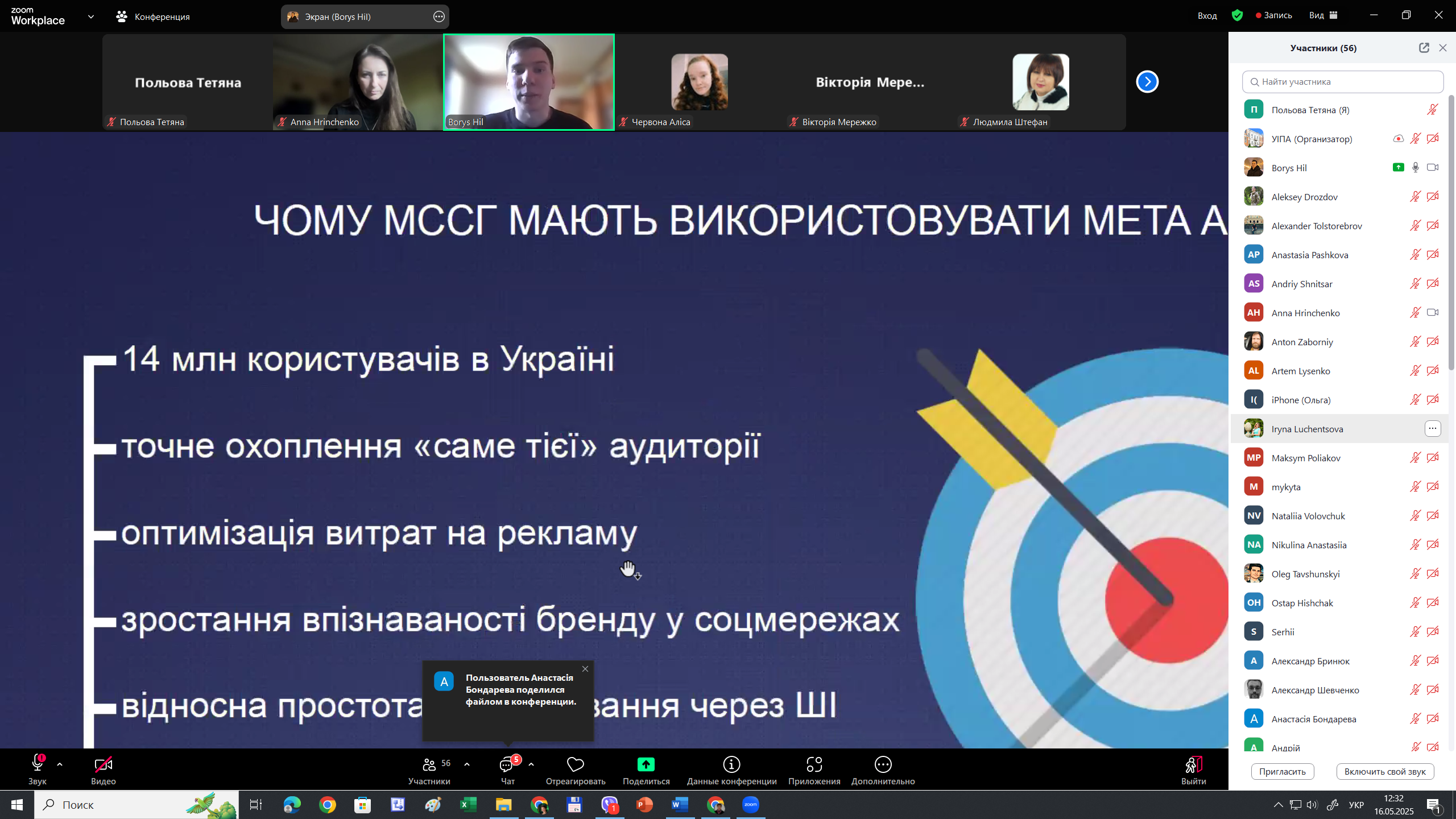
Task: Click the mute icon beside Польова Тетяна (Я)
Action: pos(1432,110)
